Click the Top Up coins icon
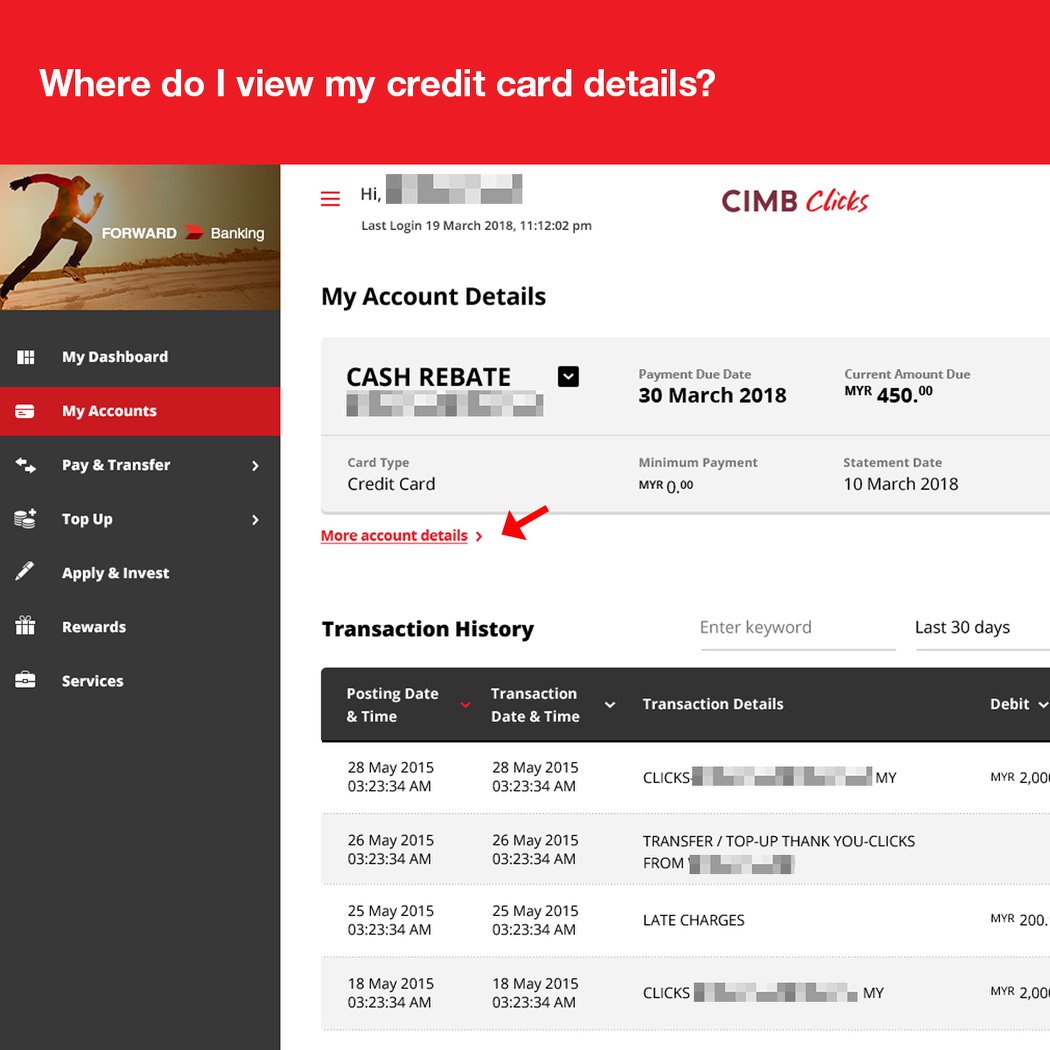The height and width of the screenshot is (1050, 1050). pyautogui.click(x=25, y=518)
